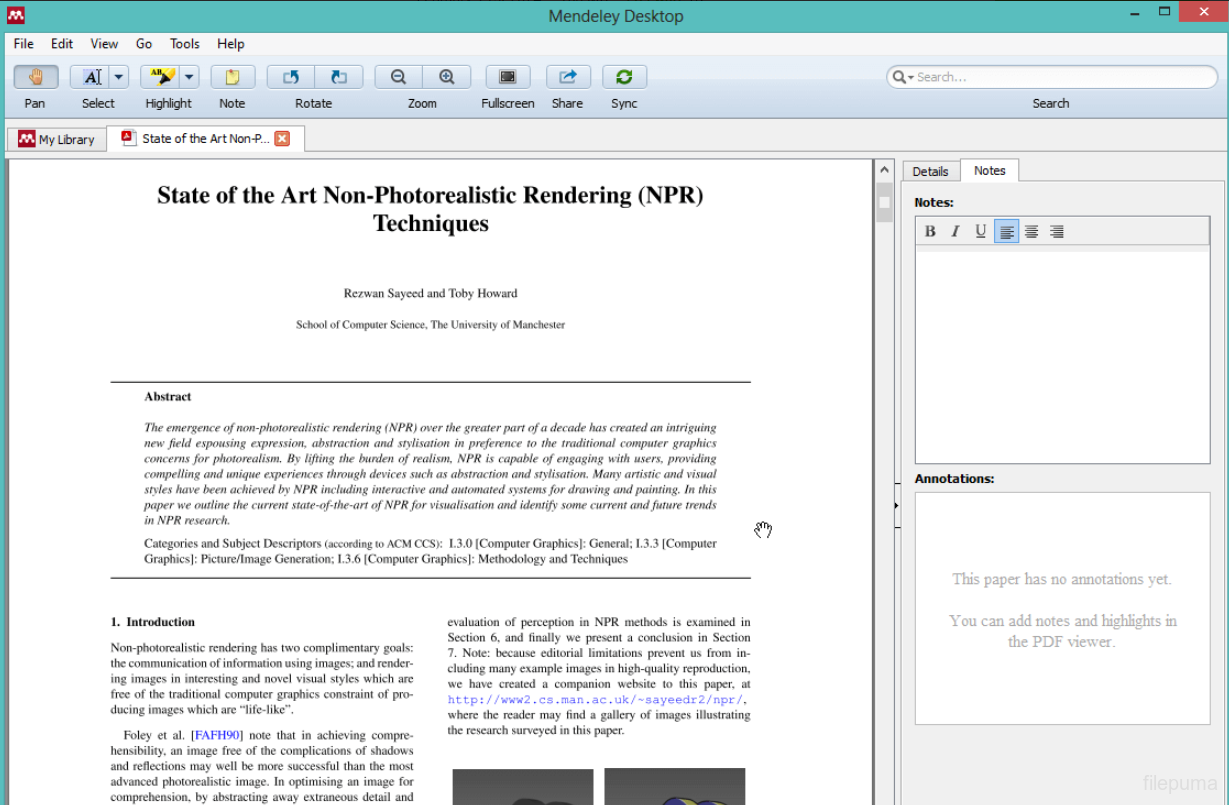Enter Fullscreen reading mode

point(507,77)
